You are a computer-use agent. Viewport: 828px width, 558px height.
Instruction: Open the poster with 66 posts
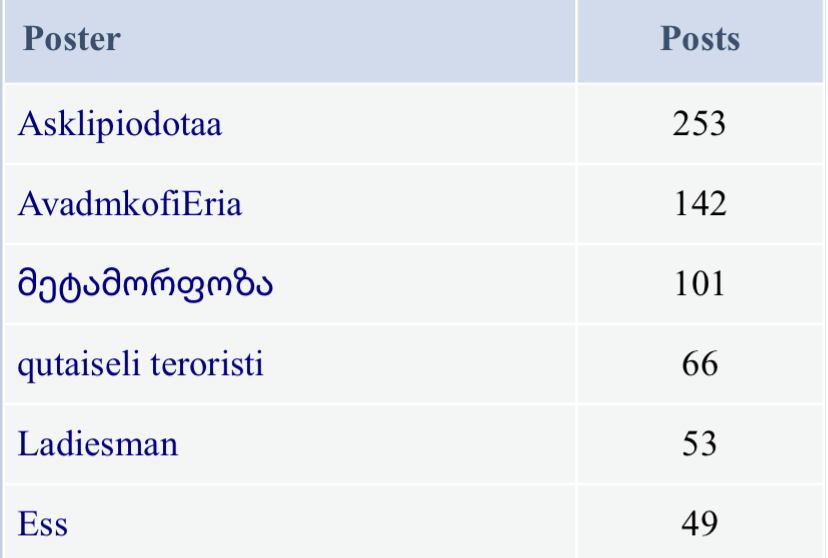pos(141,364)
